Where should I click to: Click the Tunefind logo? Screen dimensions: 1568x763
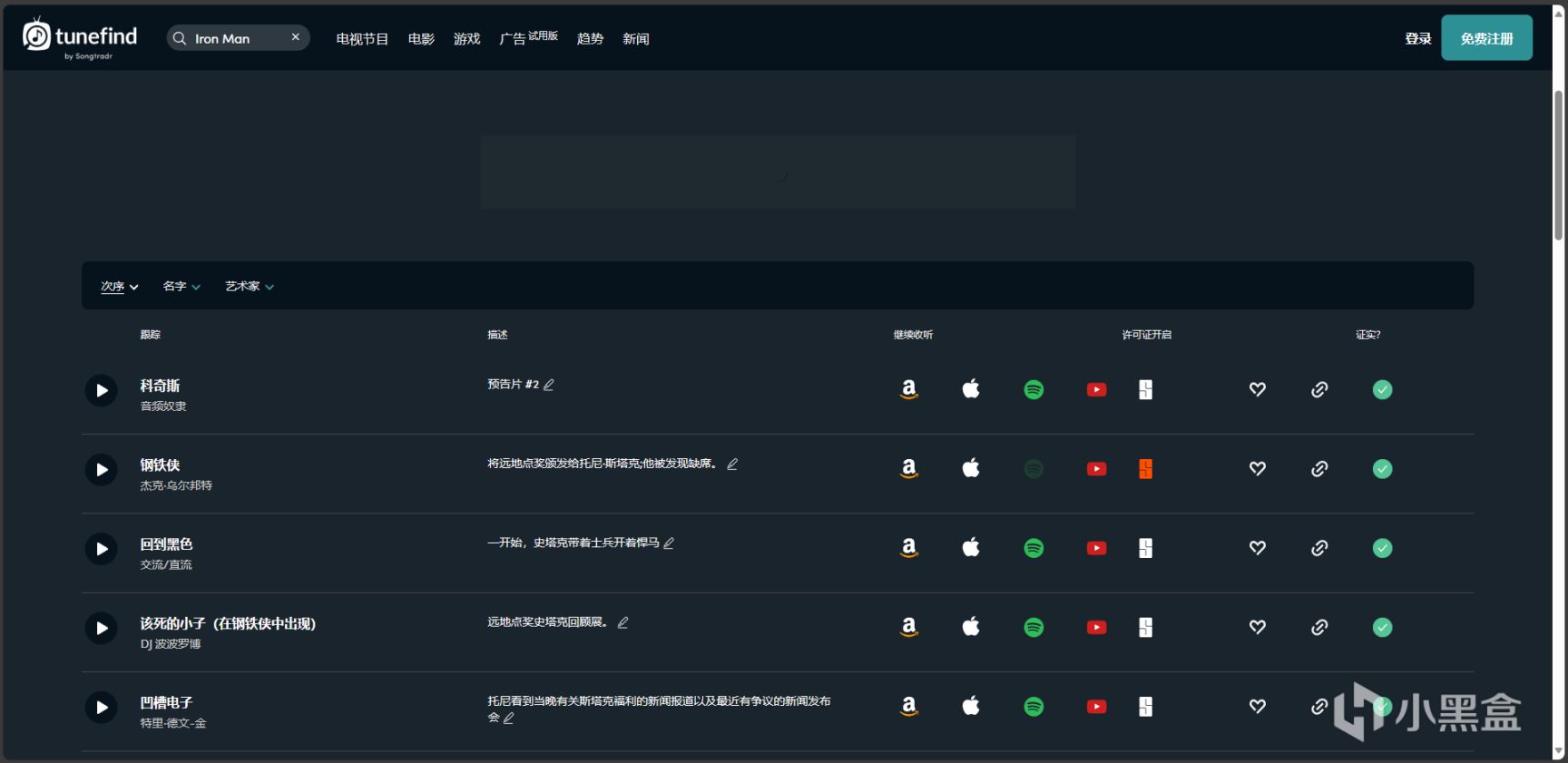click(x=80, y=38)
